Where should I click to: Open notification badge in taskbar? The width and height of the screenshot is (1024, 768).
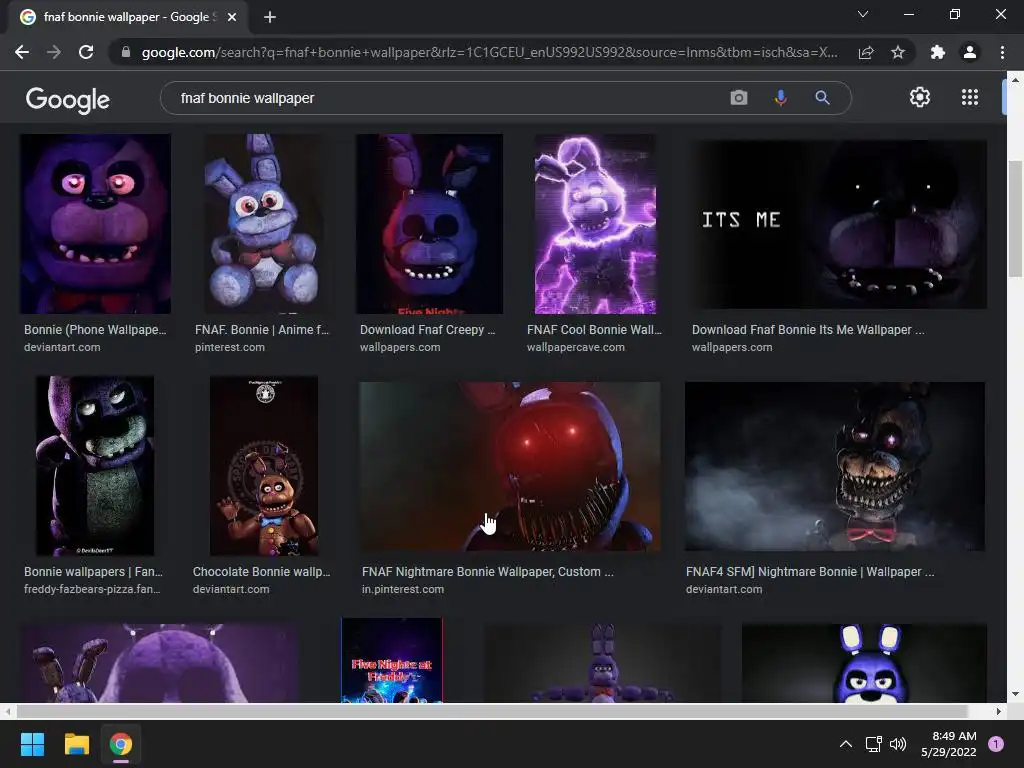996,744
